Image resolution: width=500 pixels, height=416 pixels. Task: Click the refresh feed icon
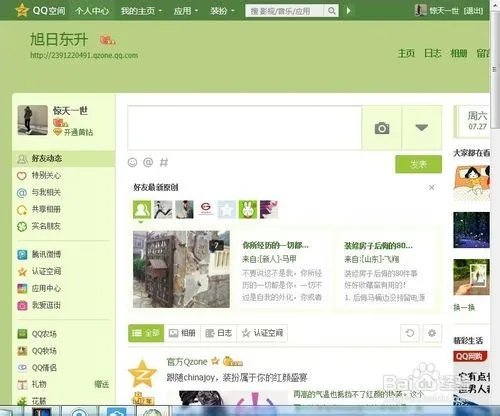pos(410,333)
